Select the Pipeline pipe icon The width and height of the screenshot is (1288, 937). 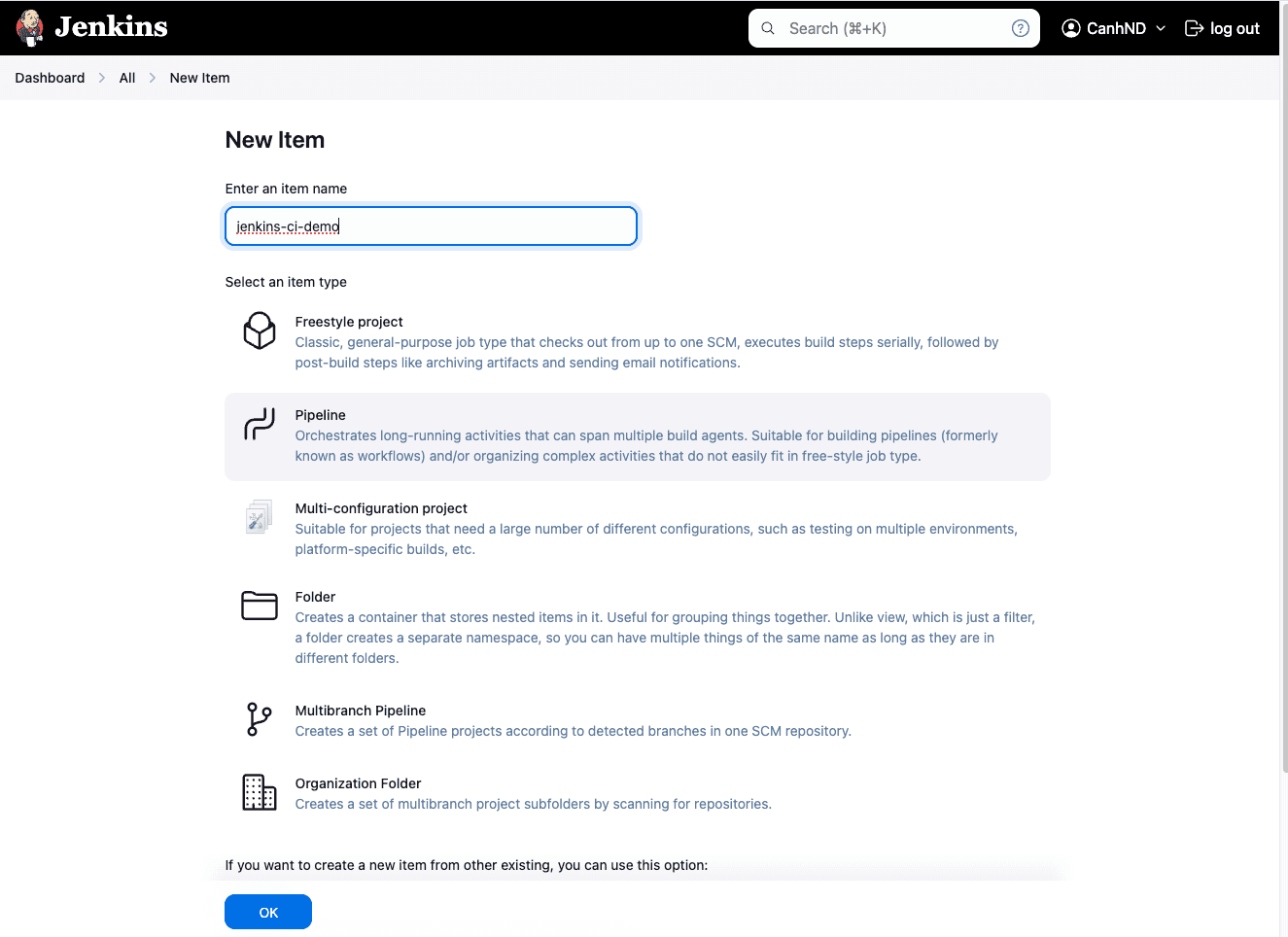tap(260, 424)
